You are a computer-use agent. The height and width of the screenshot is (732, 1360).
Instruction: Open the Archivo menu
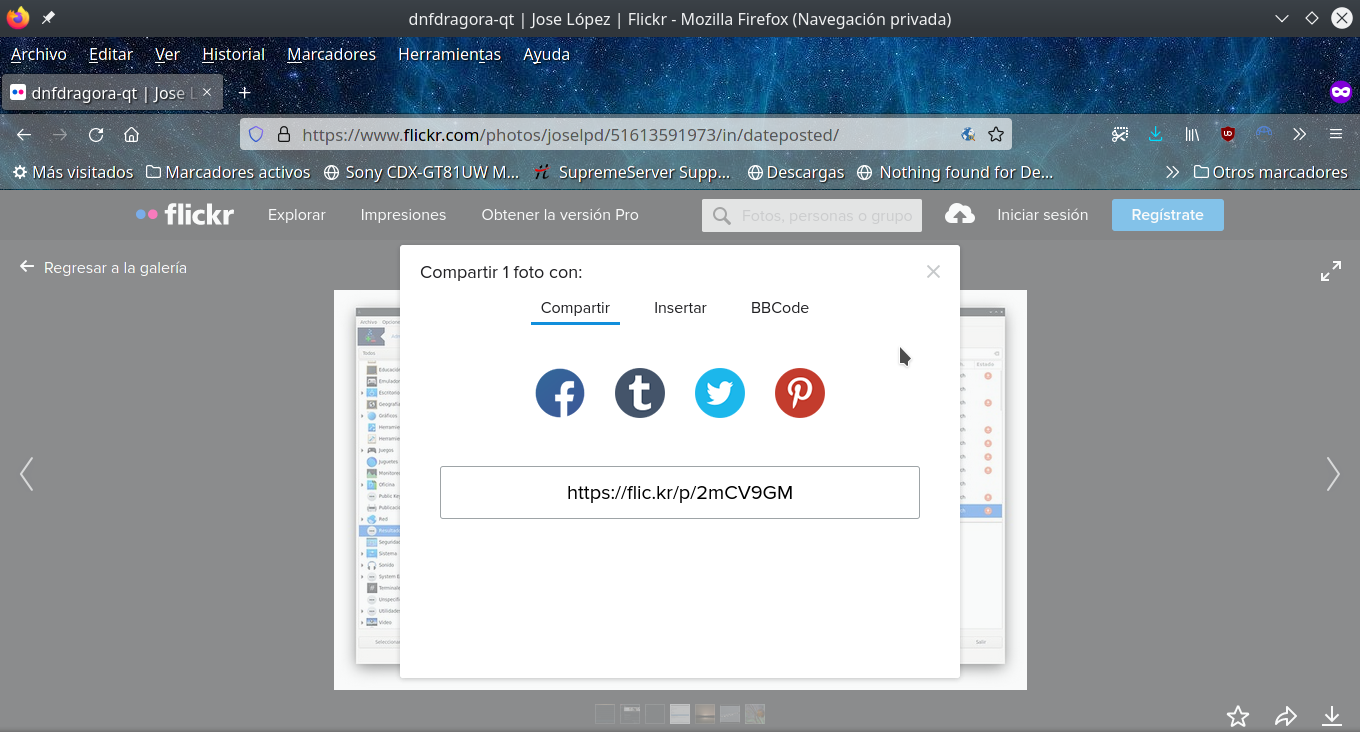pos(39,54)
